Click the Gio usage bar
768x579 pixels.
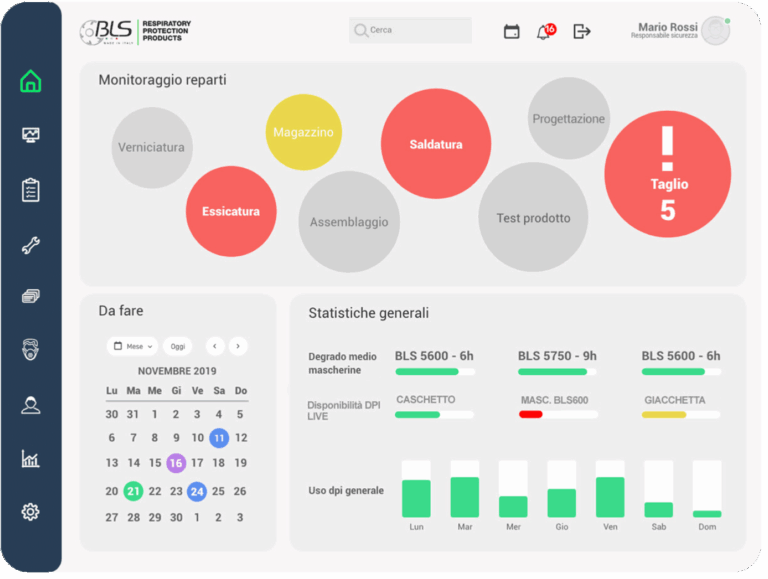[x=562, y=489]
